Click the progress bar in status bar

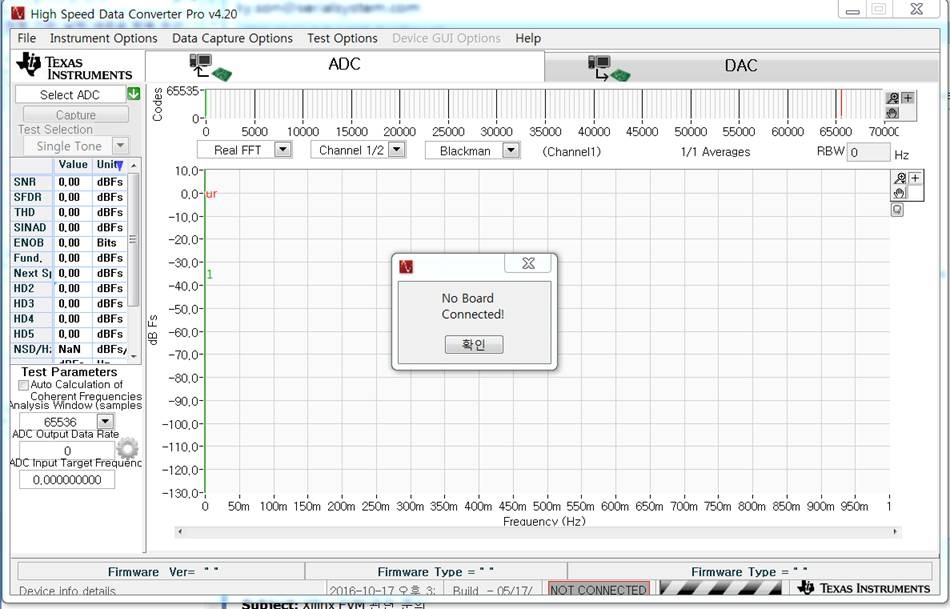tap(720, 588)
